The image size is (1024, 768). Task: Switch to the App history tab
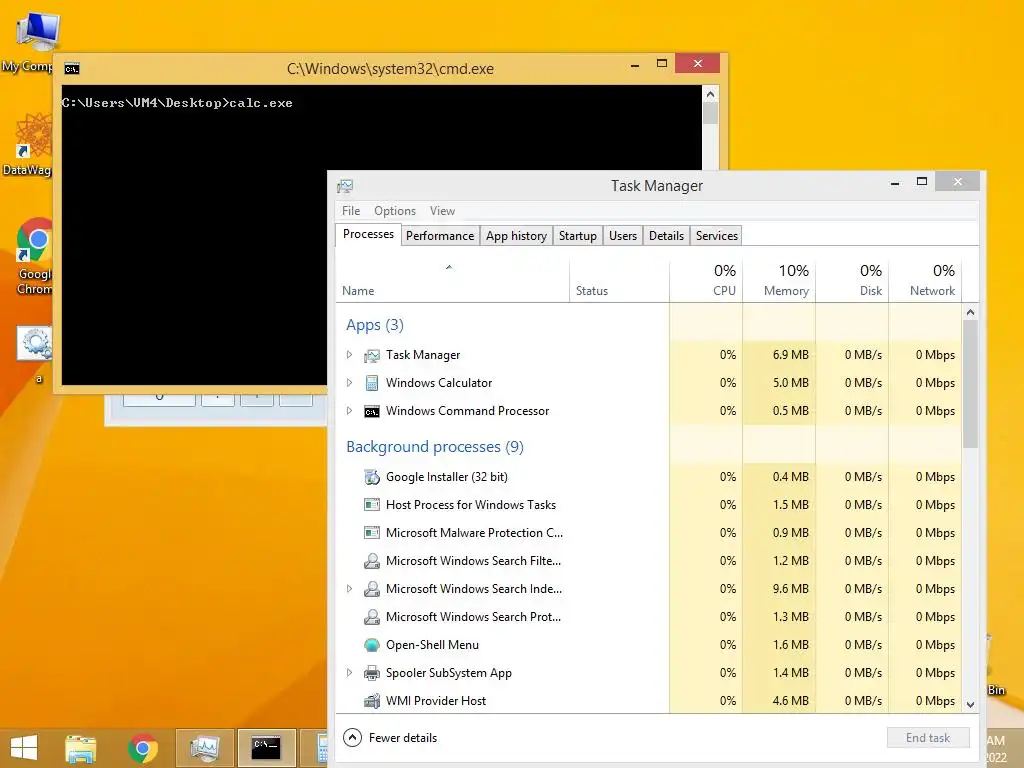[516, 236]
